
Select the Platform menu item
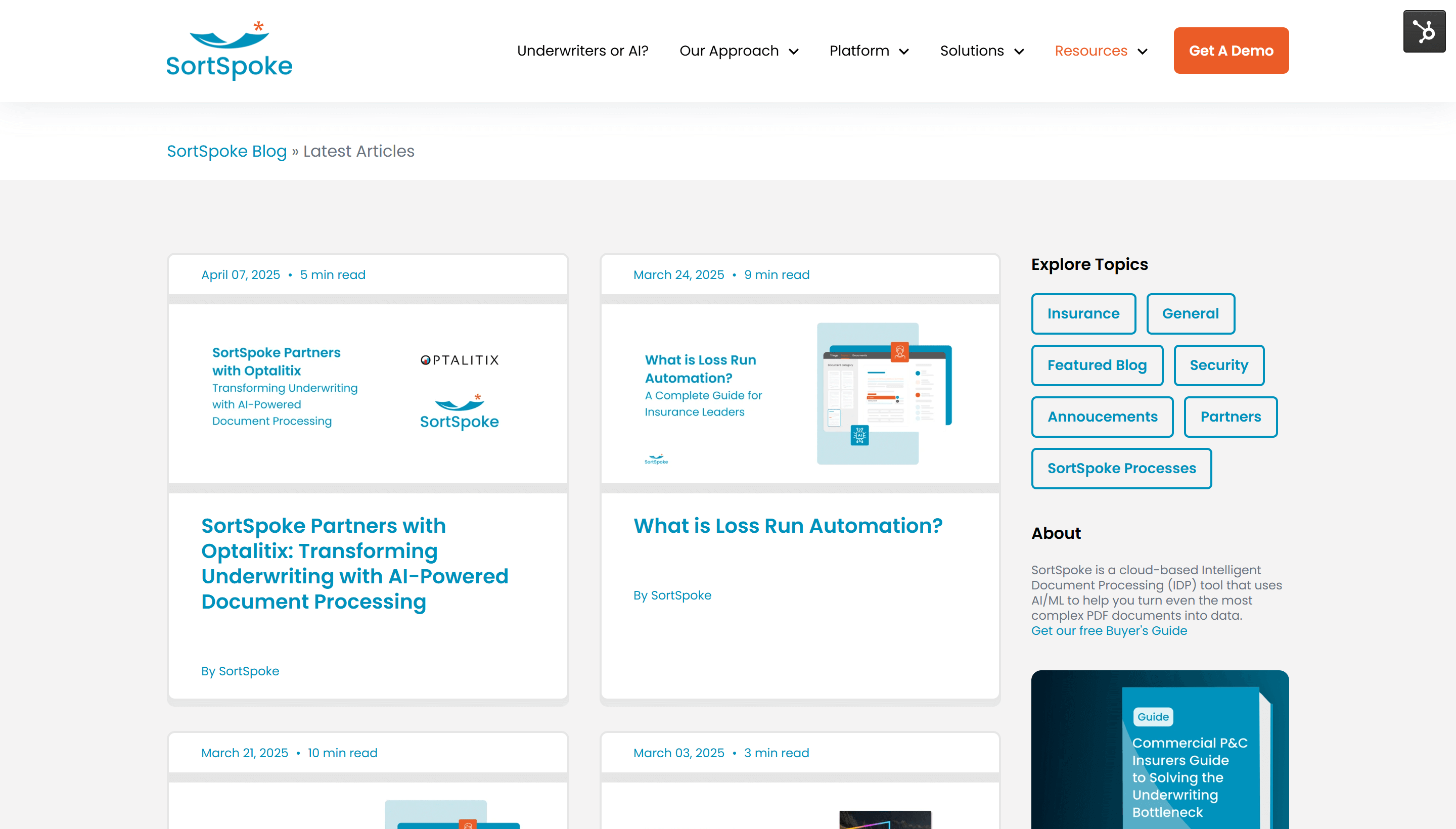859,51
